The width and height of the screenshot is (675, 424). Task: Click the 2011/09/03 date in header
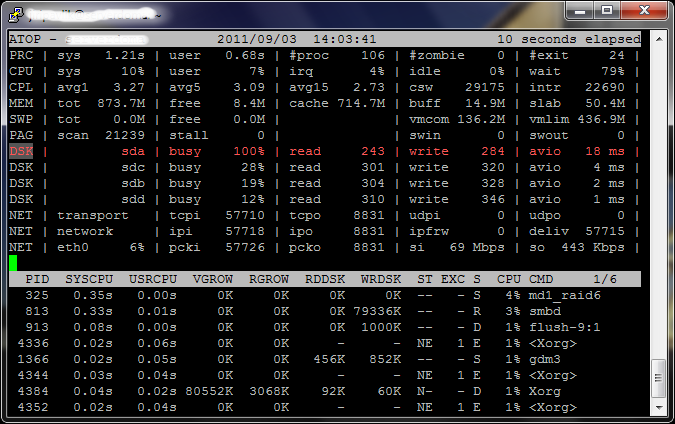257,39
